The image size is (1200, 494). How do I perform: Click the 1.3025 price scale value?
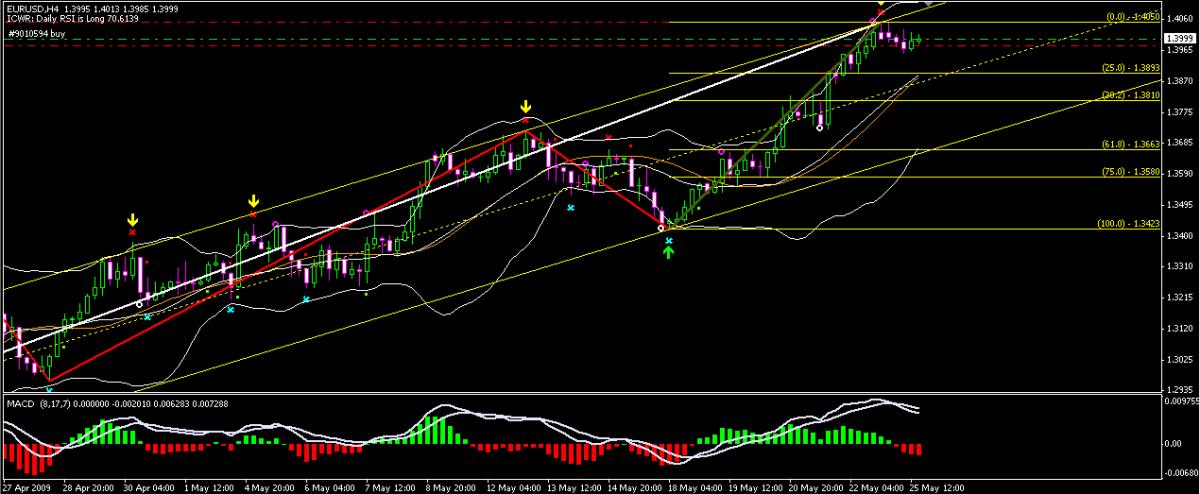(x=1180, y=360)
